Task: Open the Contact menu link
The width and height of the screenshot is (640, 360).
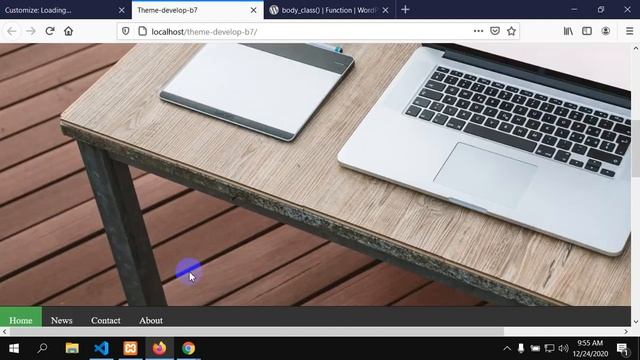Action: [x=106, y=320]
